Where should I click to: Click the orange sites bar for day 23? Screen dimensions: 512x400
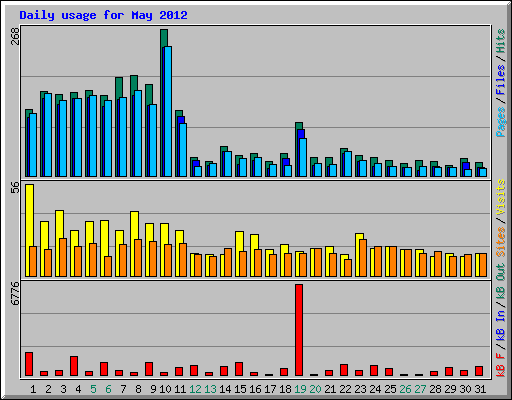[363, 258]
